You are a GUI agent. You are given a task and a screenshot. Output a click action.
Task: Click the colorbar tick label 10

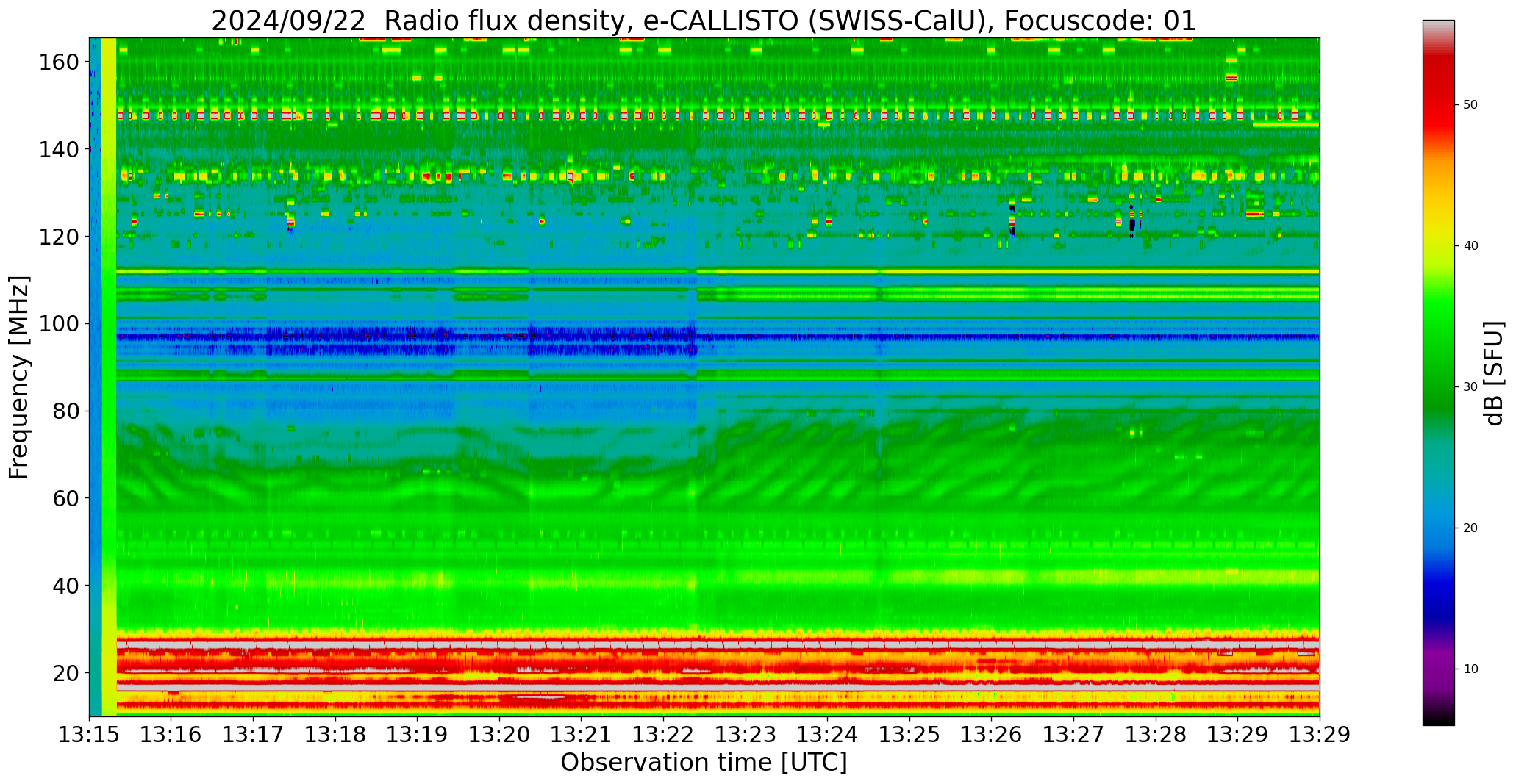[x=1470, y=669]
